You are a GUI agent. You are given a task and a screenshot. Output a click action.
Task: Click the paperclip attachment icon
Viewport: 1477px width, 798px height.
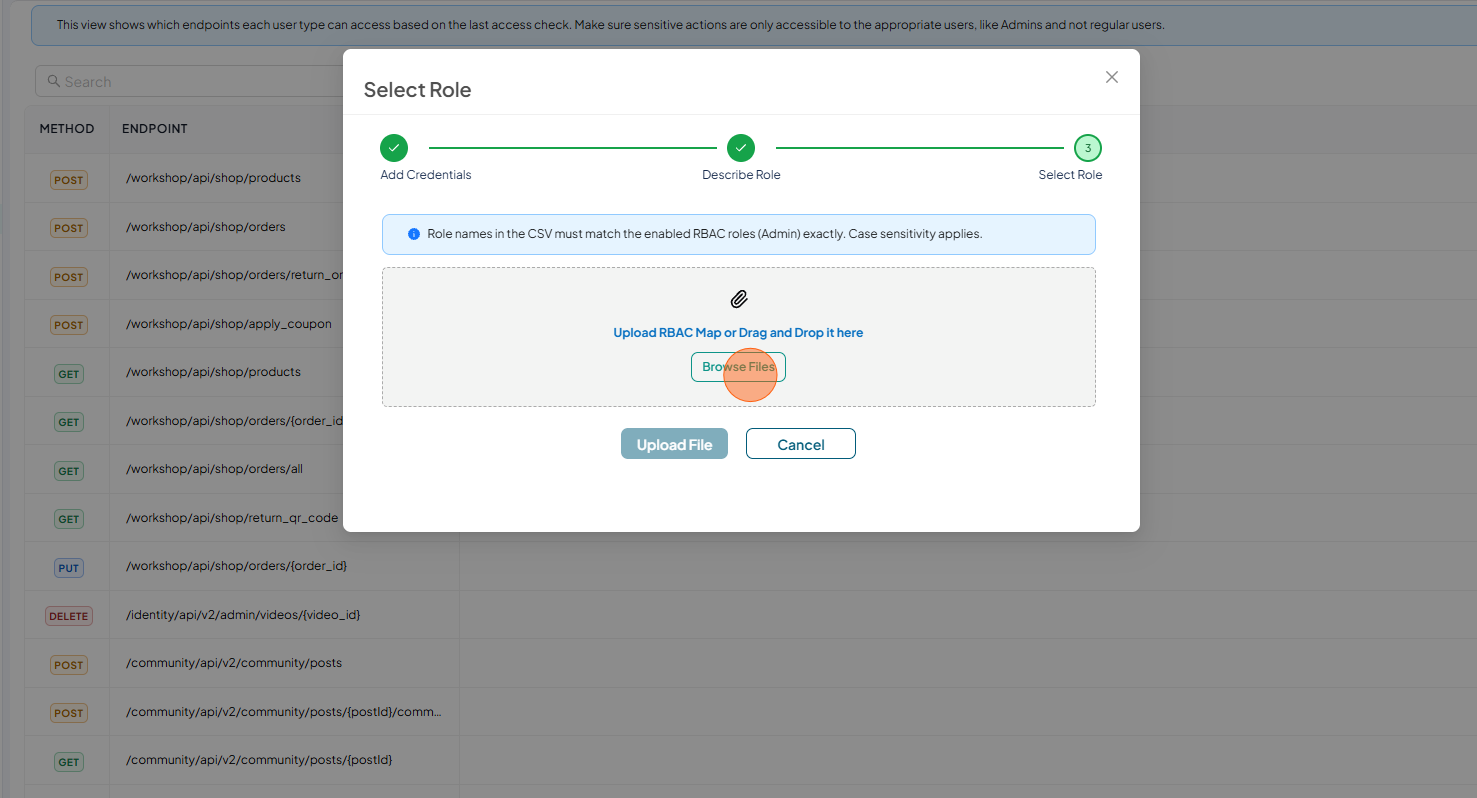[x=739, y=298]
